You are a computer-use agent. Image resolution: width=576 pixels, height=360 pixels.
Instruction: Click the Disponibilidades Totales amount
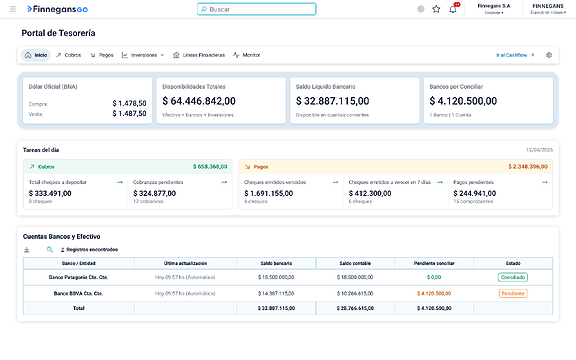[x=199, y=101]
